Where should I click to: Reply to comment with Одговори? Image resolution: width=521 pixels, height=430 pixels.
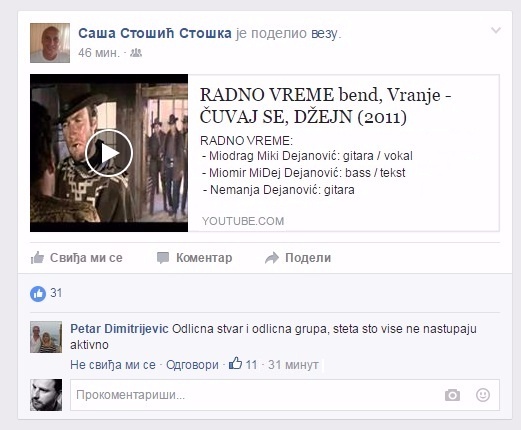(192, 365)
